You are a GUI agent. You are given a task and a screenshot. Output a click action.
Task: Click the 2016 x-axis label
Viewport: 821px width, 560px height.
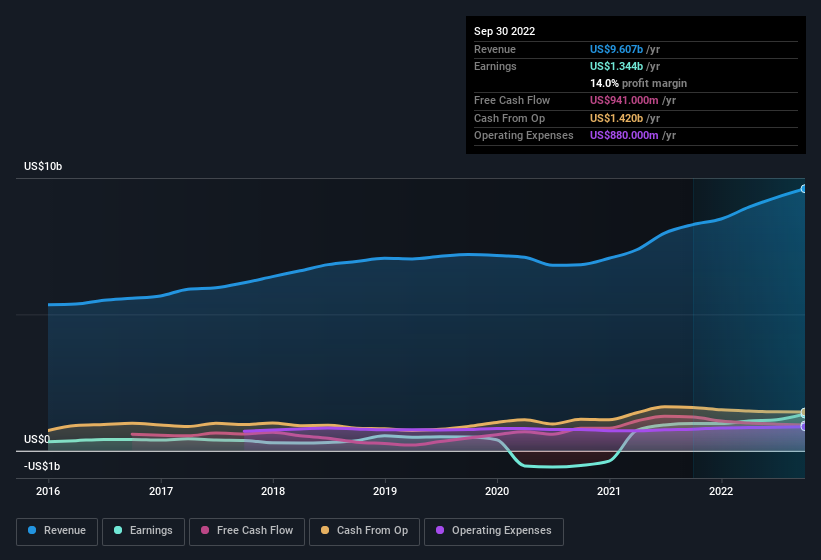48,491
